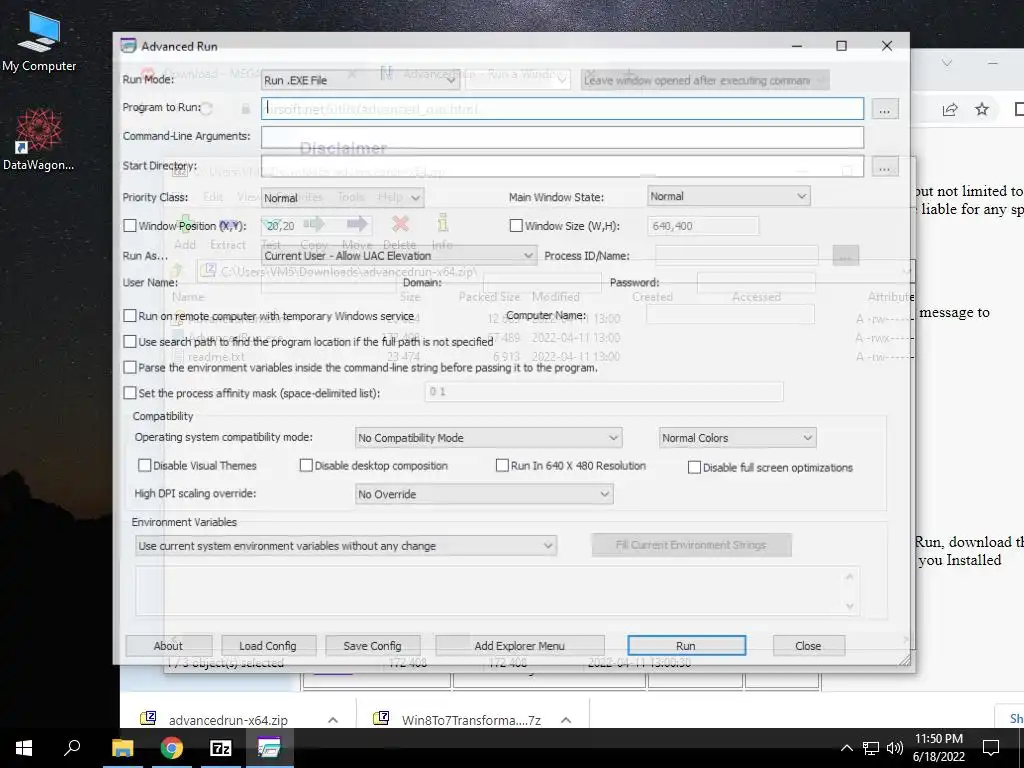Screen dimensions: 1024x768
Task: Focus the Command-Line Arguments field
Action: click(x=562, y=137)
